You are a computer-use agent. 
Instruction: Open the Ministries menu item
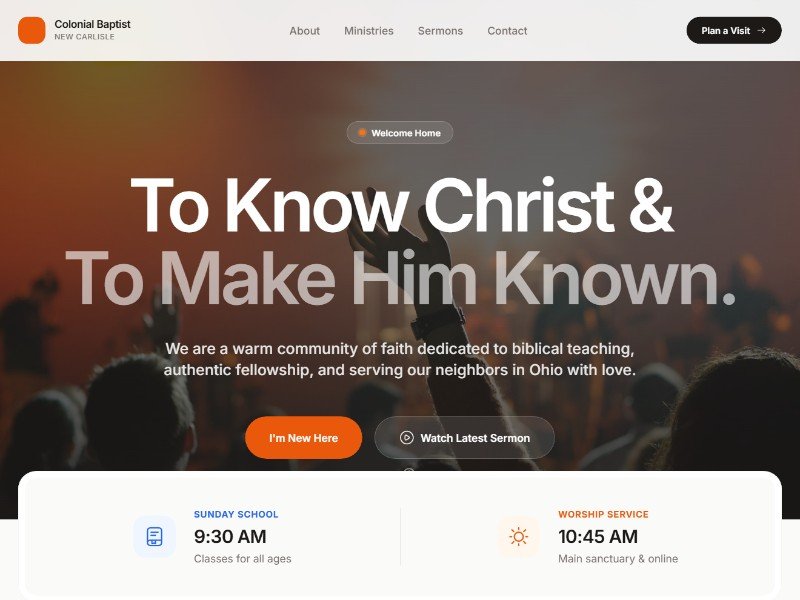[x=369, y=31]
